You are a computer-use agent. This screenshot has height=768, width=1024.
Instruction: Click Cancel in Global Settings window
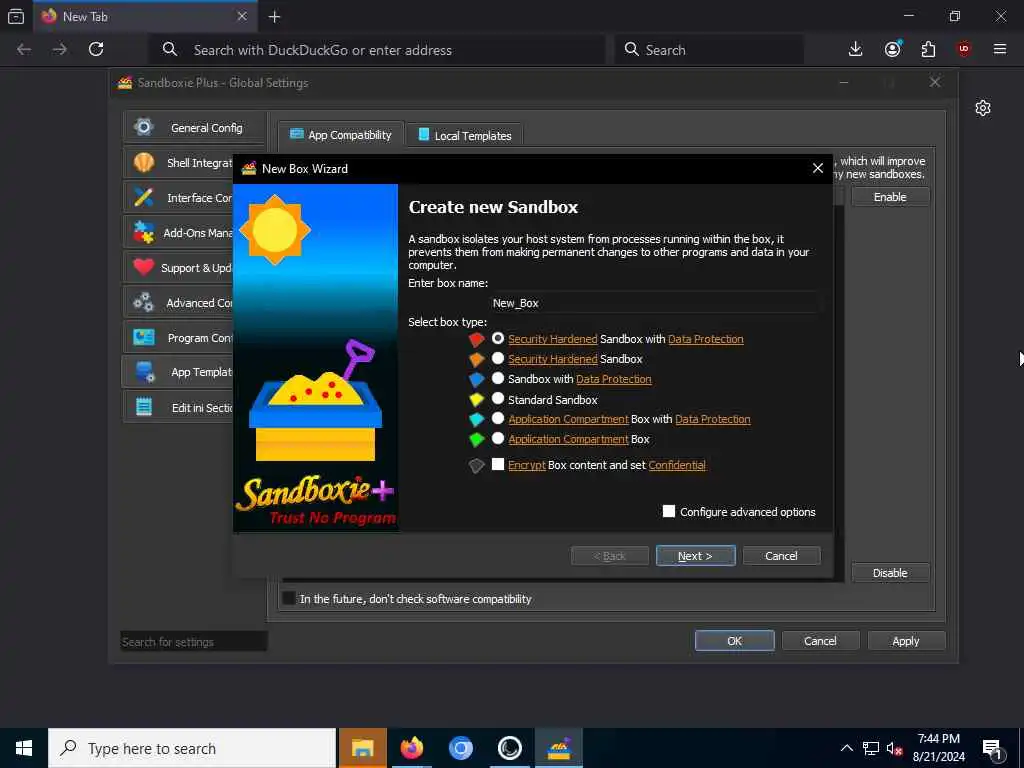point(820,641)
